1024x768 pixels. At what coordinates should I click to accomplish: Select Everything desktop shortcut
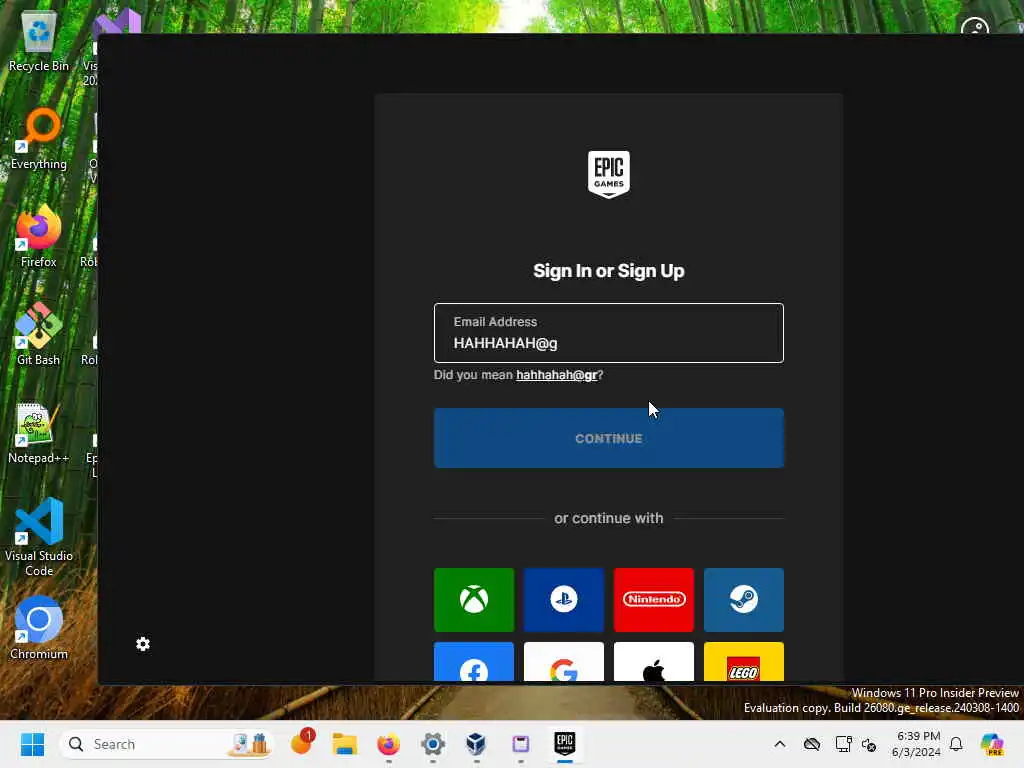click(39, 139)
